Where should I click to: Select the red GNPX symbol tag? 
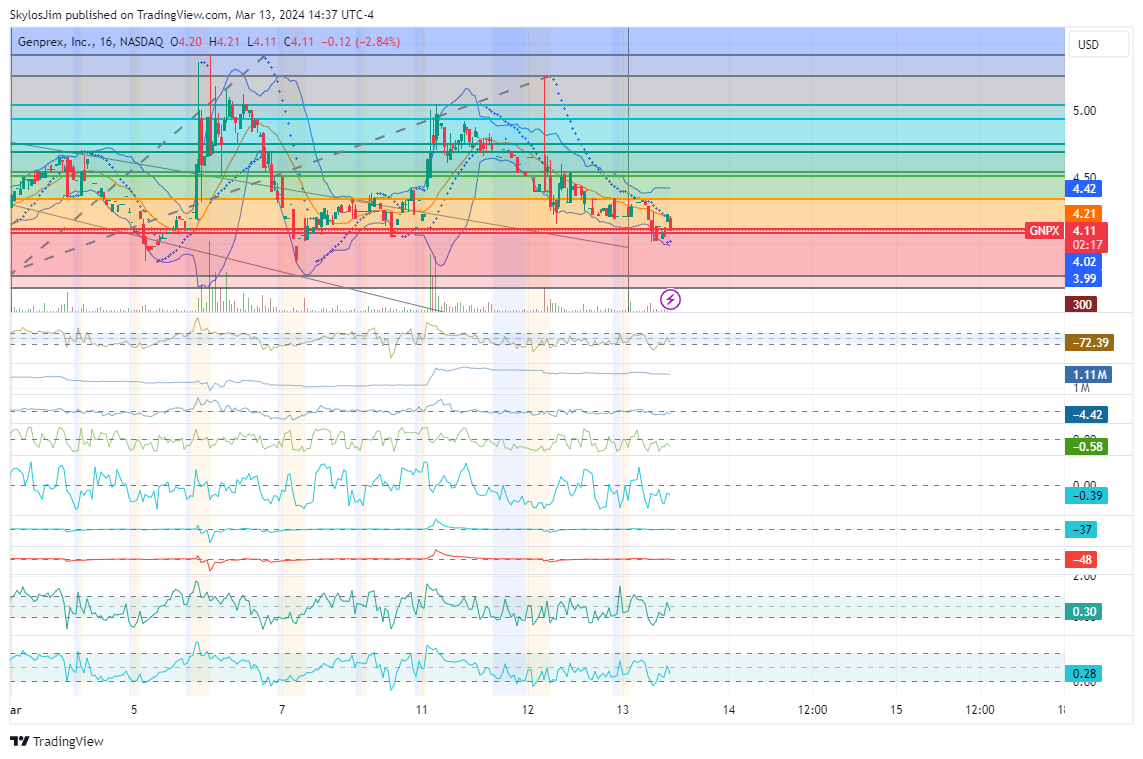click(1044, 231)
